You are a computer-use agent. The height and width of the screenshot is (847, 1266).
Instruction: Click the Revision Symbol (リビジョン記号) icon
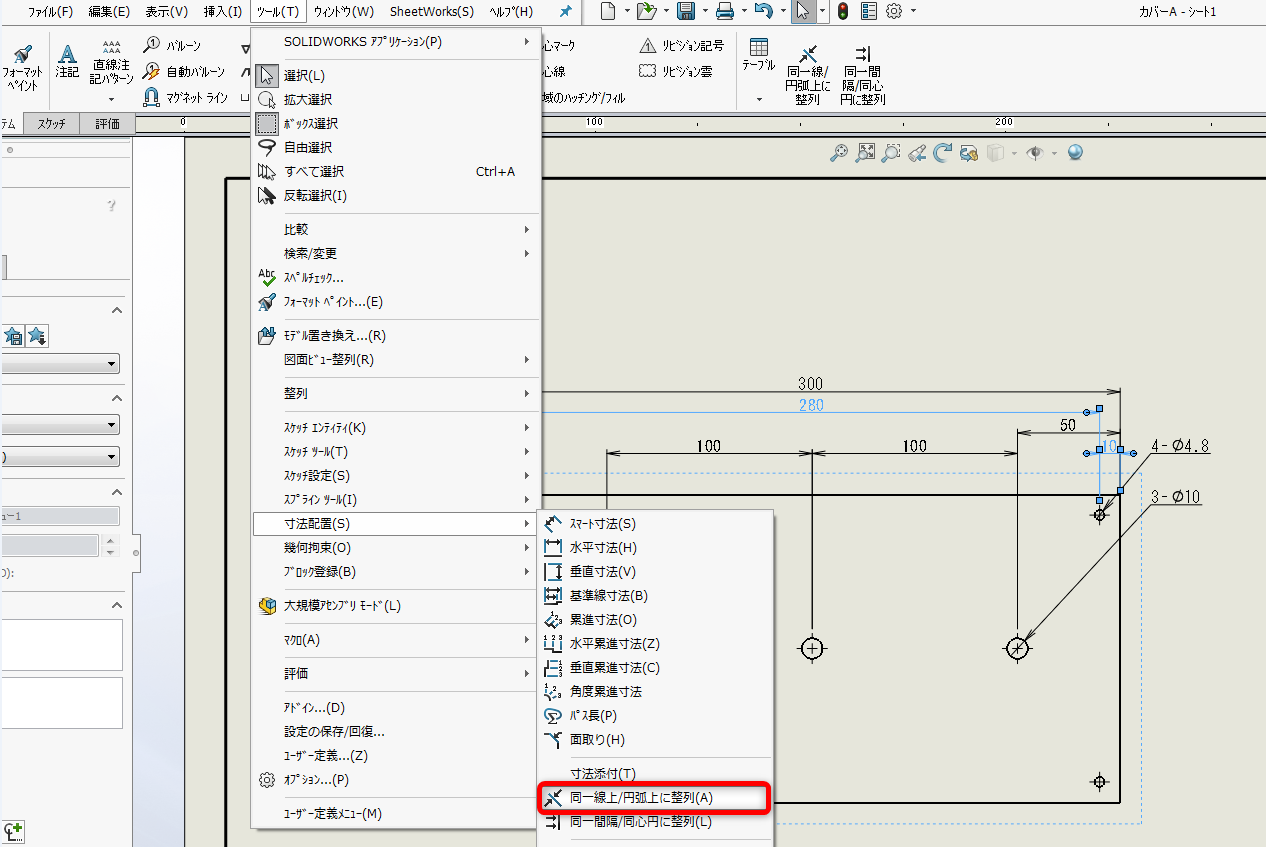click(681, 46)
